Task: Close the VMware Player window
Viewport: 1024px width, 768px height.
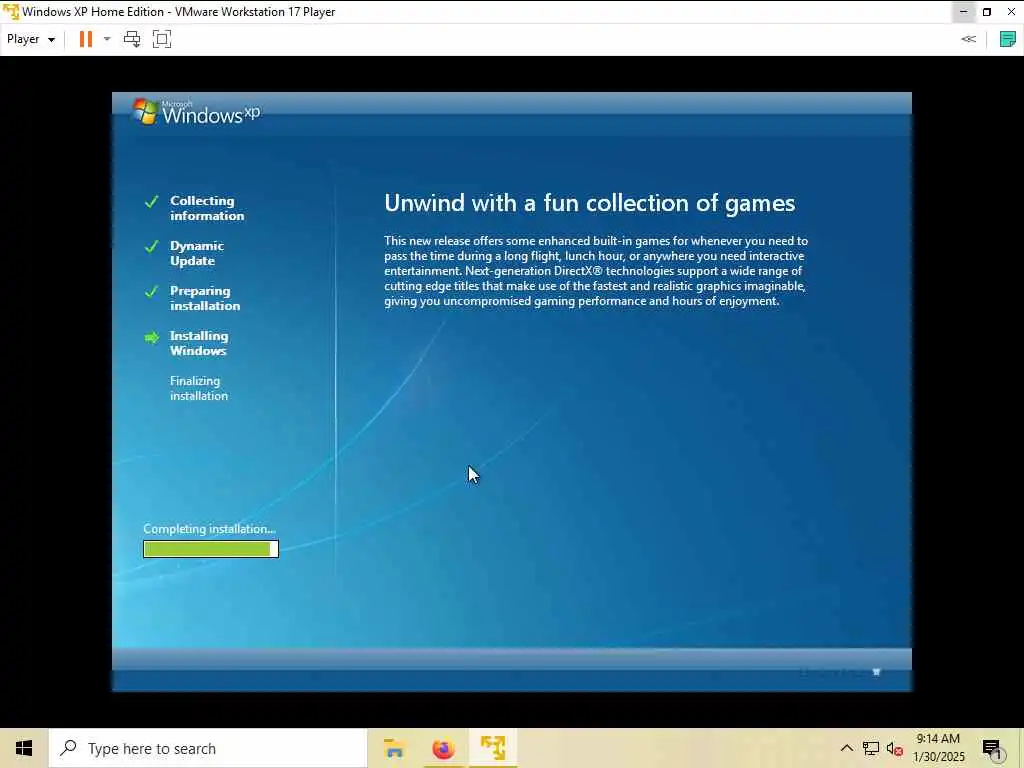Action: pyautogui.click(x=1011, y=12)
